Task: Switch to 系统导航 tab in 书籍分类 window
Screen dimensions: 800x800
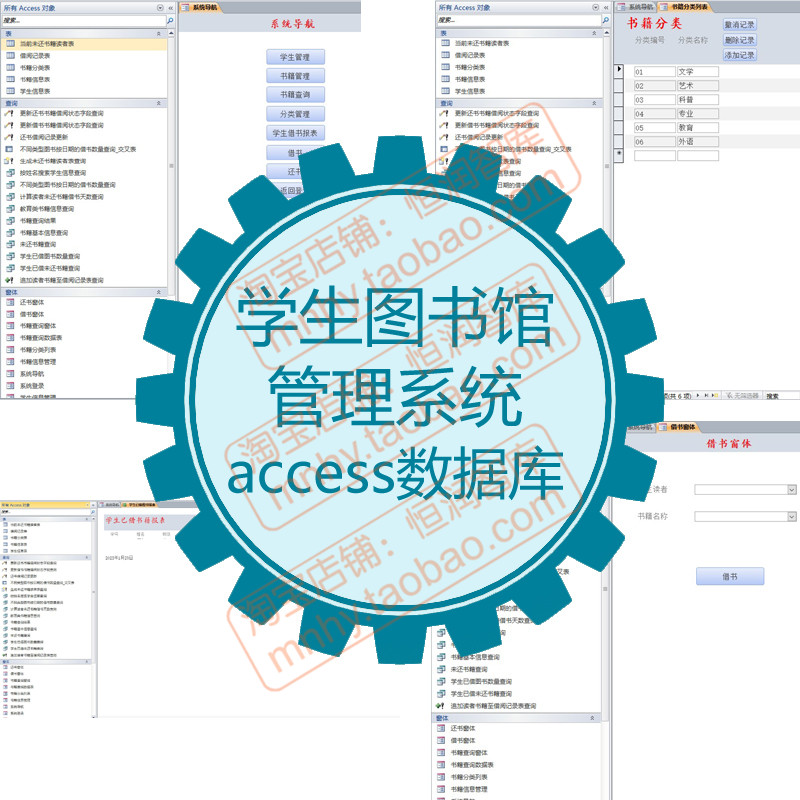Action: (x=636, y=7)
